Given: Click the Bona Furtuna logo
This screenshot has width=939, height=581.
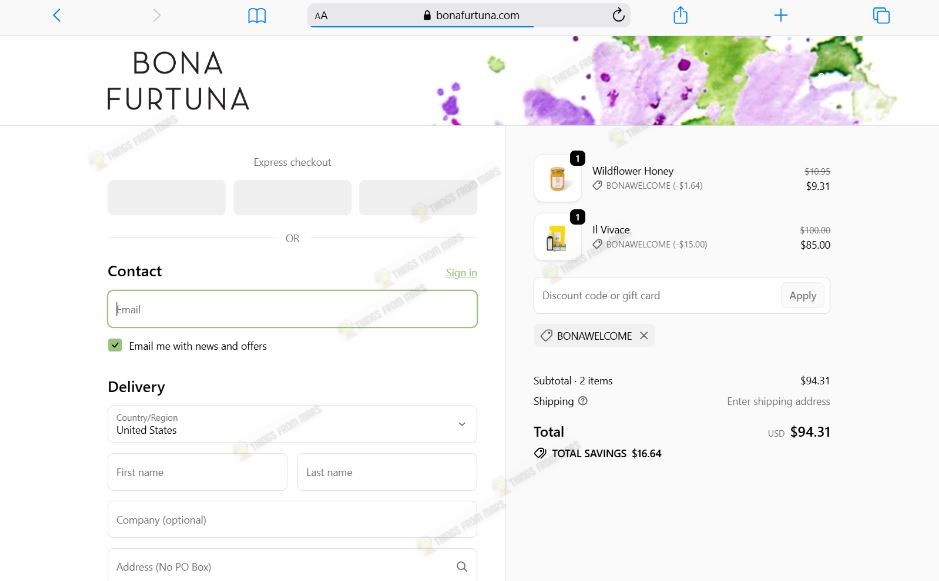Looking at the screenshot, I should [178, 81].
